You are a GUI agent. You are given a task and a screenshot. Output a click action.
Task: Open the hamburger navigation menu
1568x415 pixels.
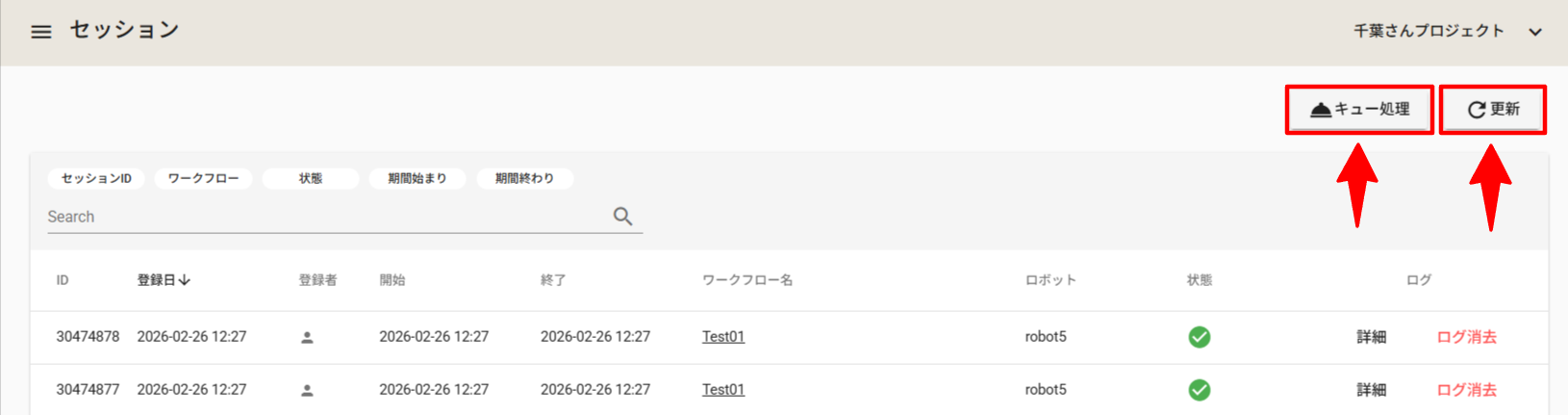[x=41, y=32]
